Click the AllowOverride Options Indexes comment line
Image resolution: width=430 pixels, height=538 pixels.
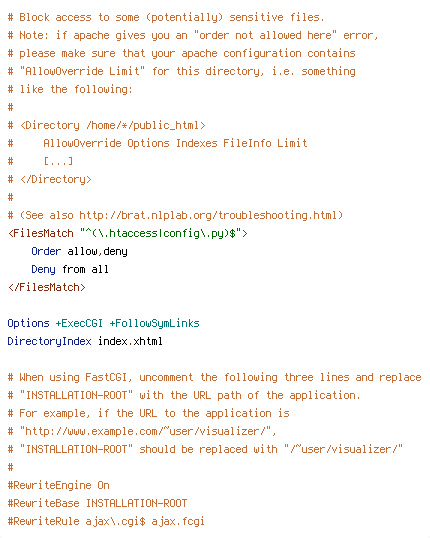(158, 143)
